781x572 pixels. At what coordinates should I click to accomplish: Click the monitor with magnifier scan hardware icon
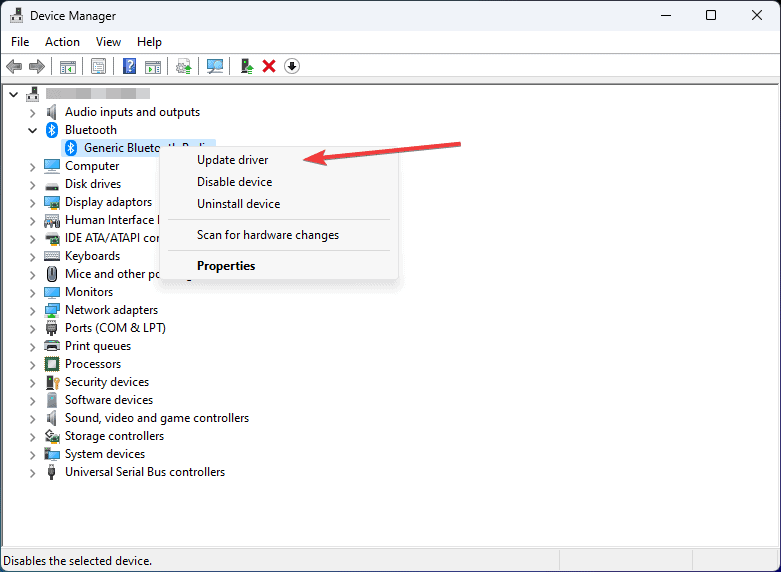[215, 66]
